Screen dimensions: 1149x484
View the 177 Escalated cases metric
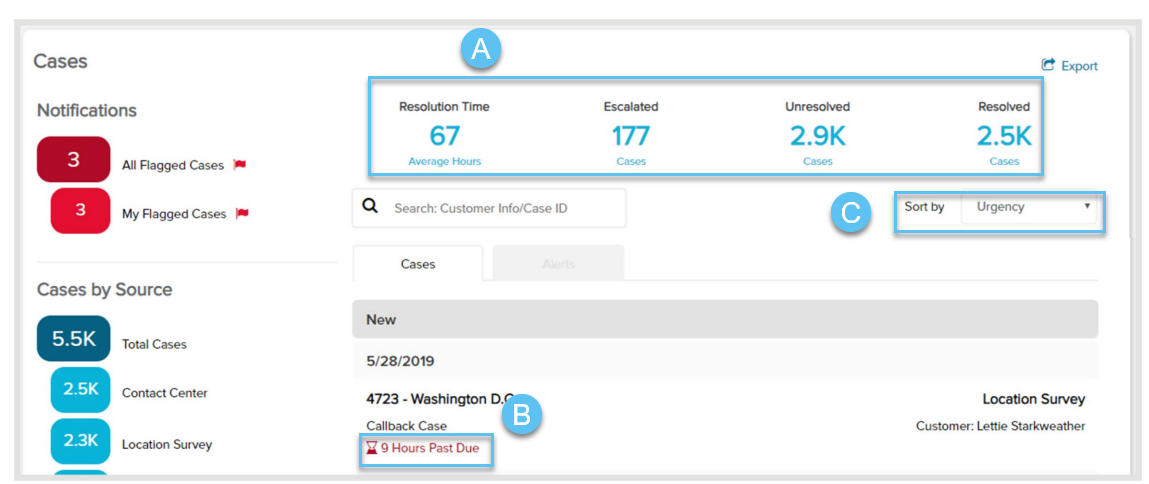pos(630,136)
